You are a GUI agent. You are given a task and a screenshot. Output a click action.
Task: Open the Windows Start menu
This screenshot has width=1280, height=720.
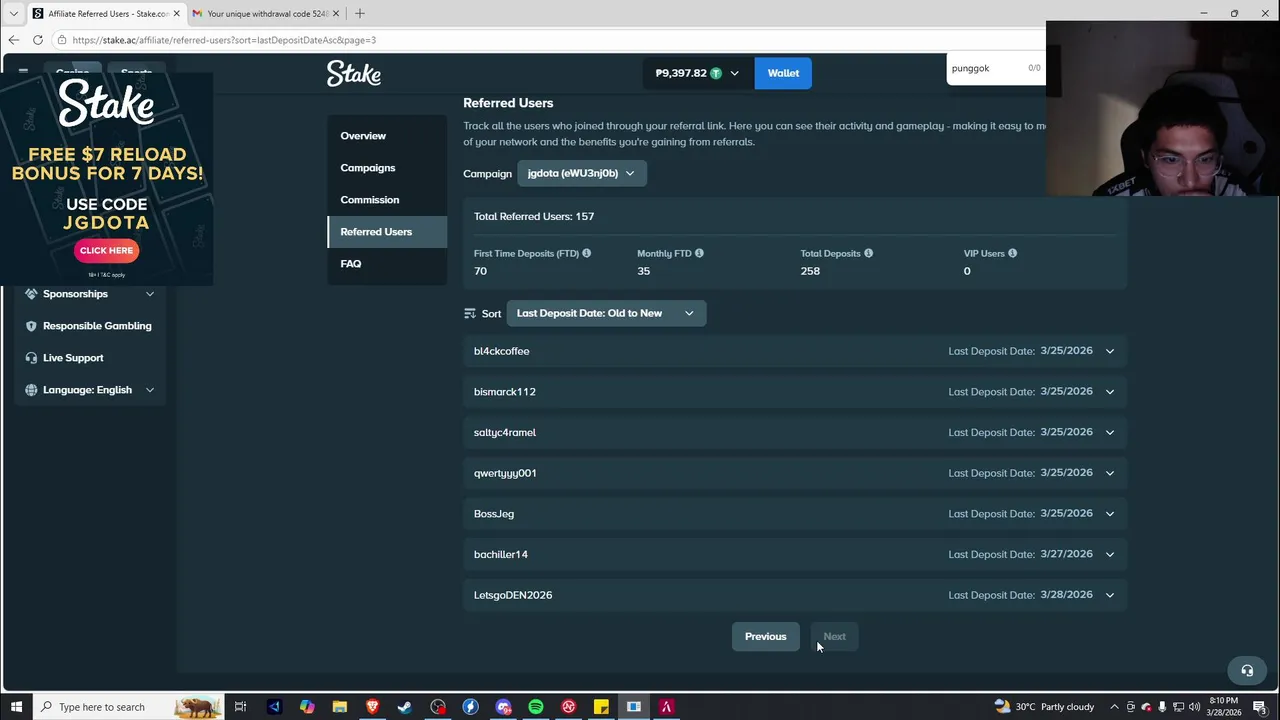pos(16,707)
